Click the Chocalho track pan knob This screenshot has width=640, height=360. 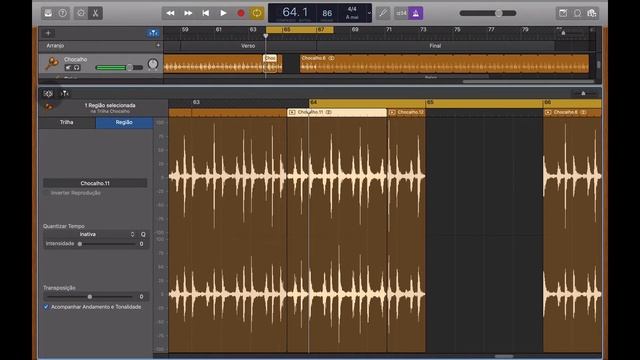coord(153,64)
